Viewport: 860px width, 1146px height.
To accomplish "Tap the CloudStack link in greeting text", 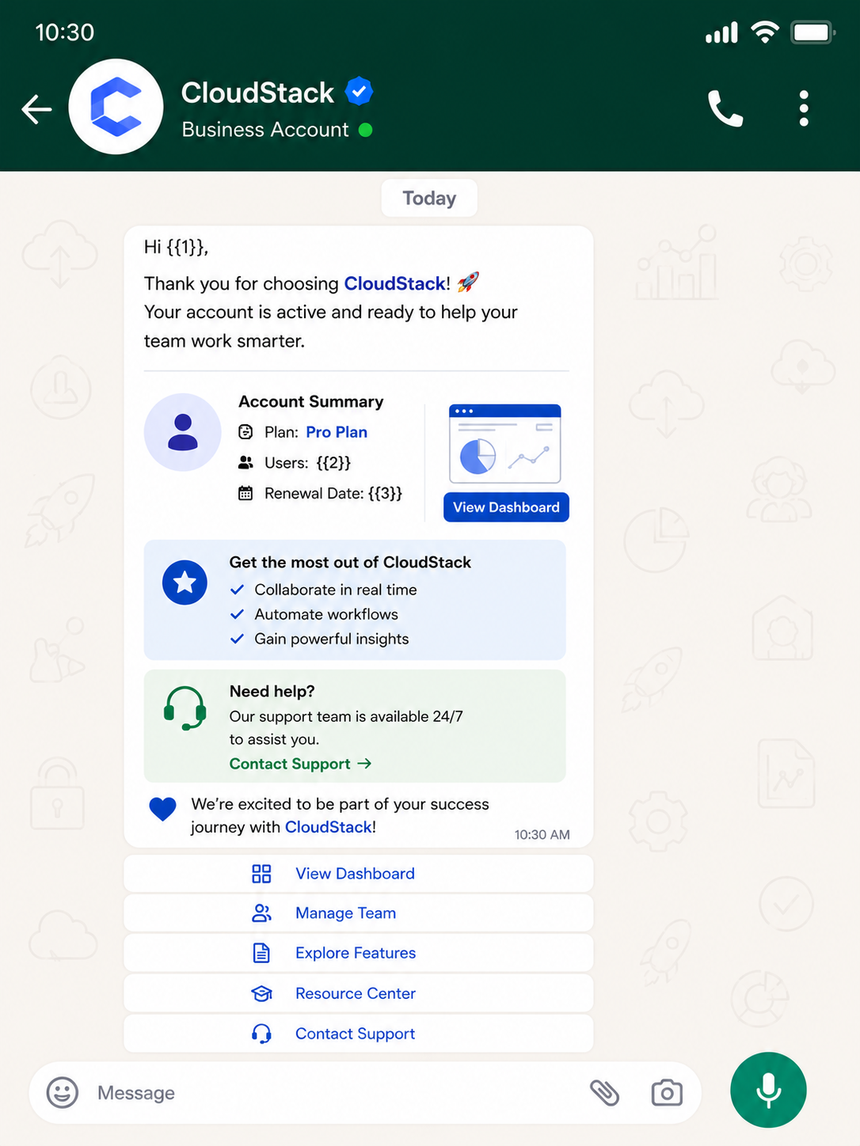I will click(395, 284).
